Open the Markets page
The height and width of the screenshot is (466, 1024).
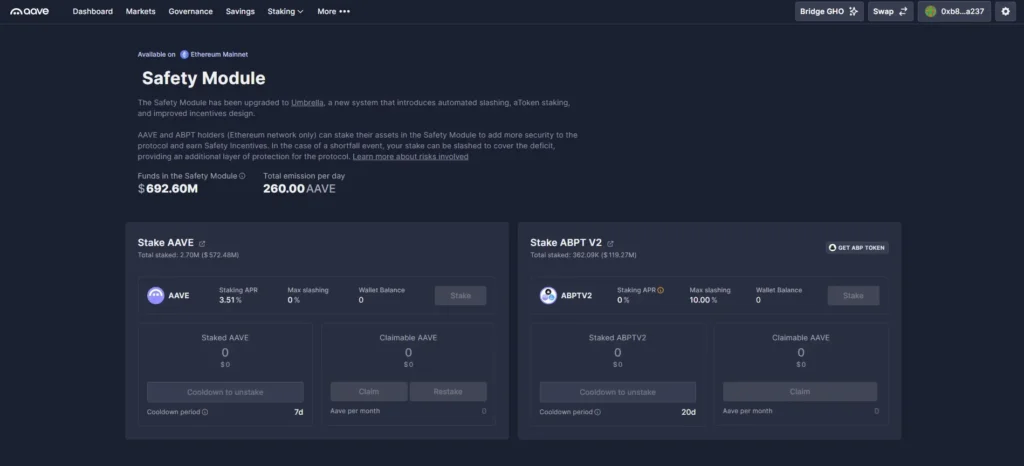tap(140, 11)
